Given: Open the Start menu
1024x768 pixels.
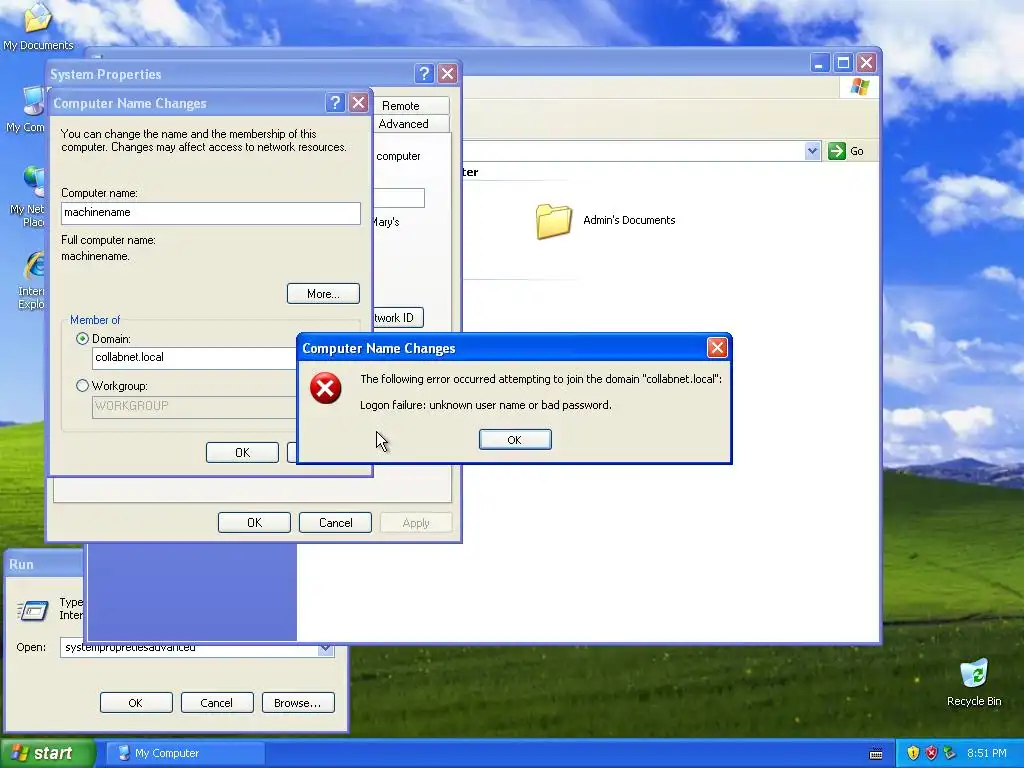Looking at the screenshot, I should point(47,753).
